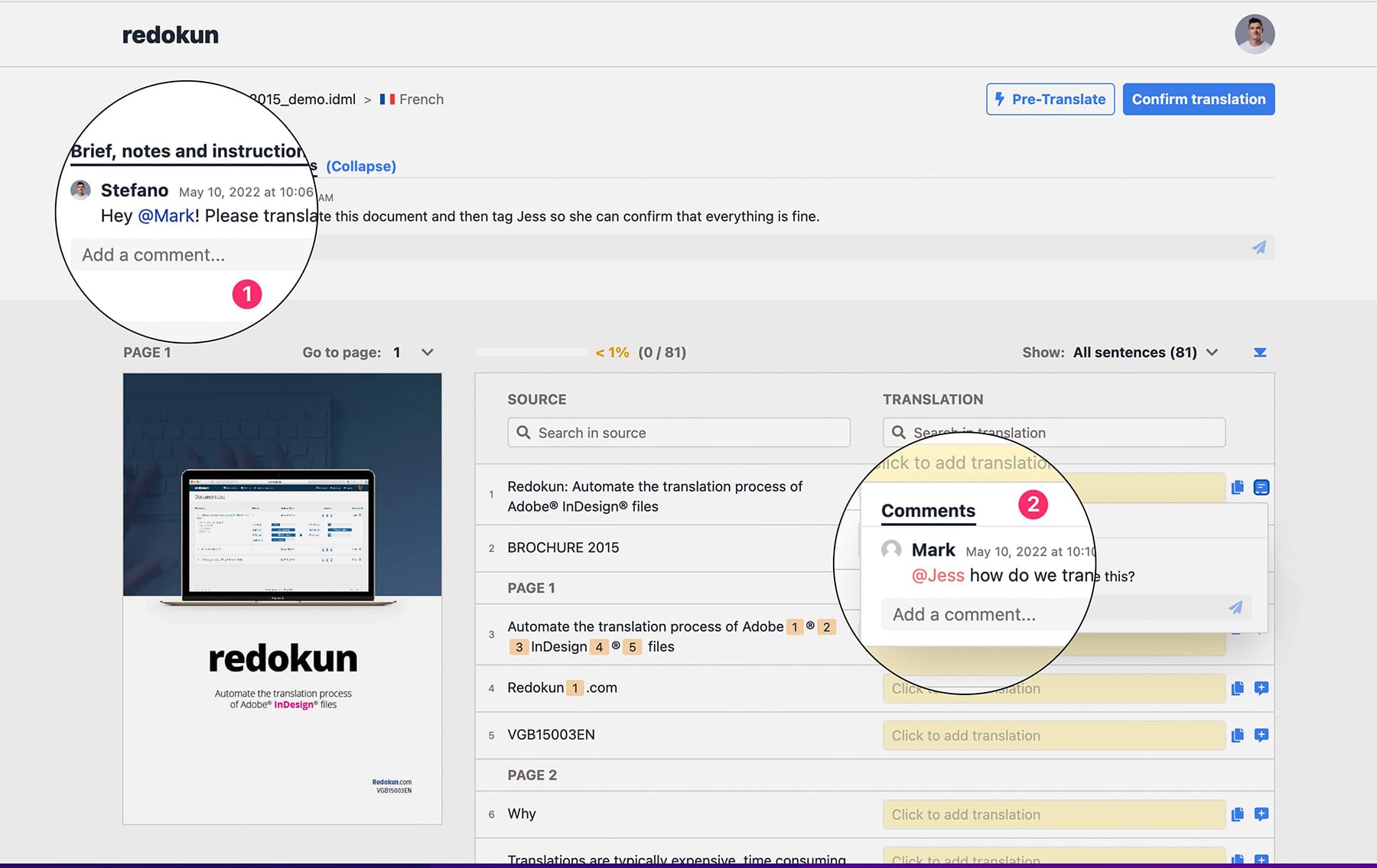Click Stefano's avatar in the notes section
This screenshot has height=868, width=1377.
click(x=80, y=190)
